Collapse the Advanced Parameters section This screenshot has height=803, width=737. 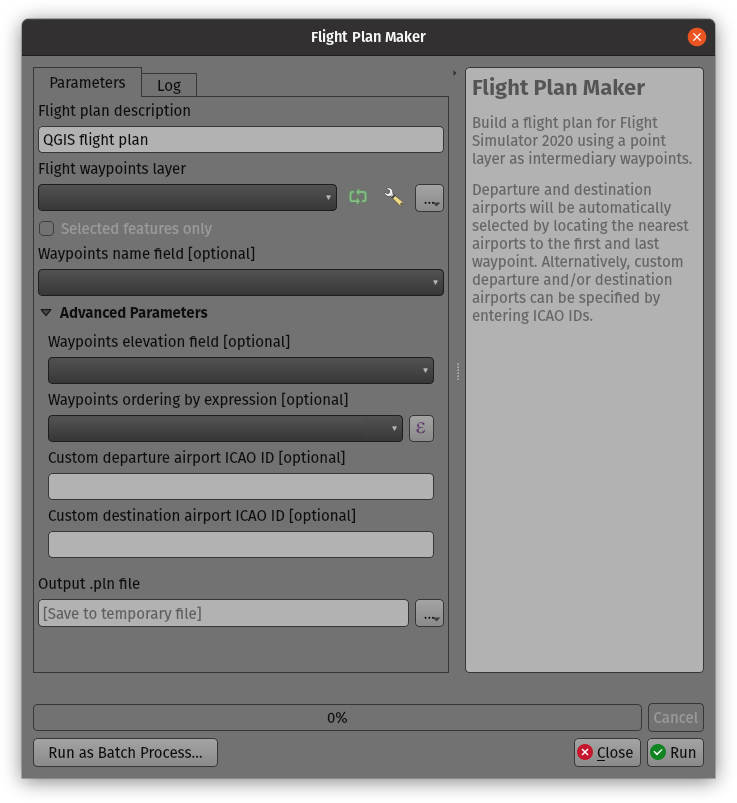(46, 313)
